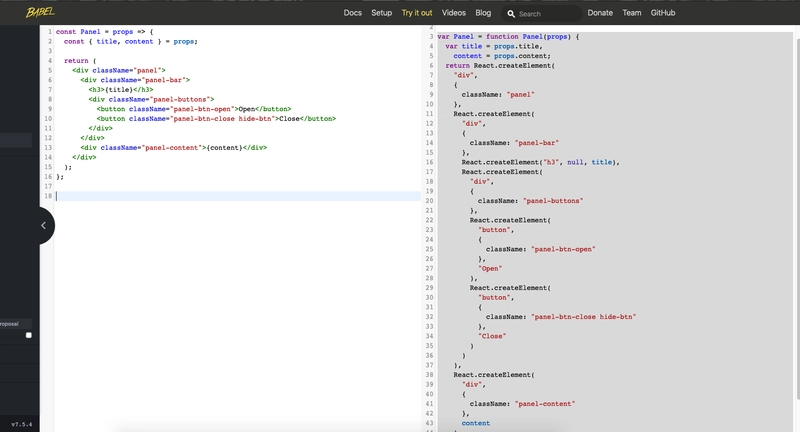Click the Babel logo
Image resolution: width=800 pixels, height=432 pixels.
click(x=40, y=12)
